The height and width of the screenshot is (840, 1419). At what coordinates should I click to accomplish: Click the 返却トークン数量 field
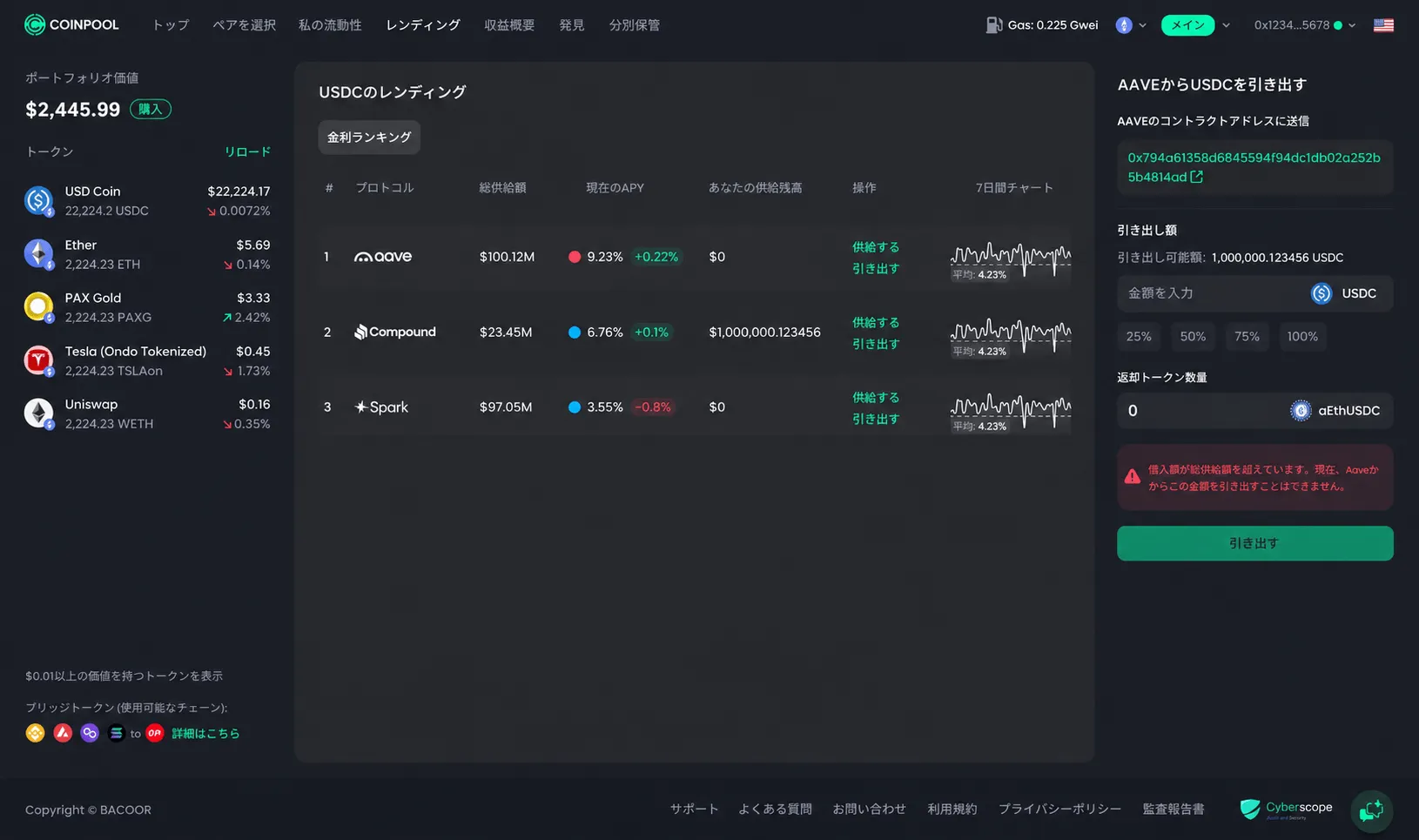(x=1254, y=411)
